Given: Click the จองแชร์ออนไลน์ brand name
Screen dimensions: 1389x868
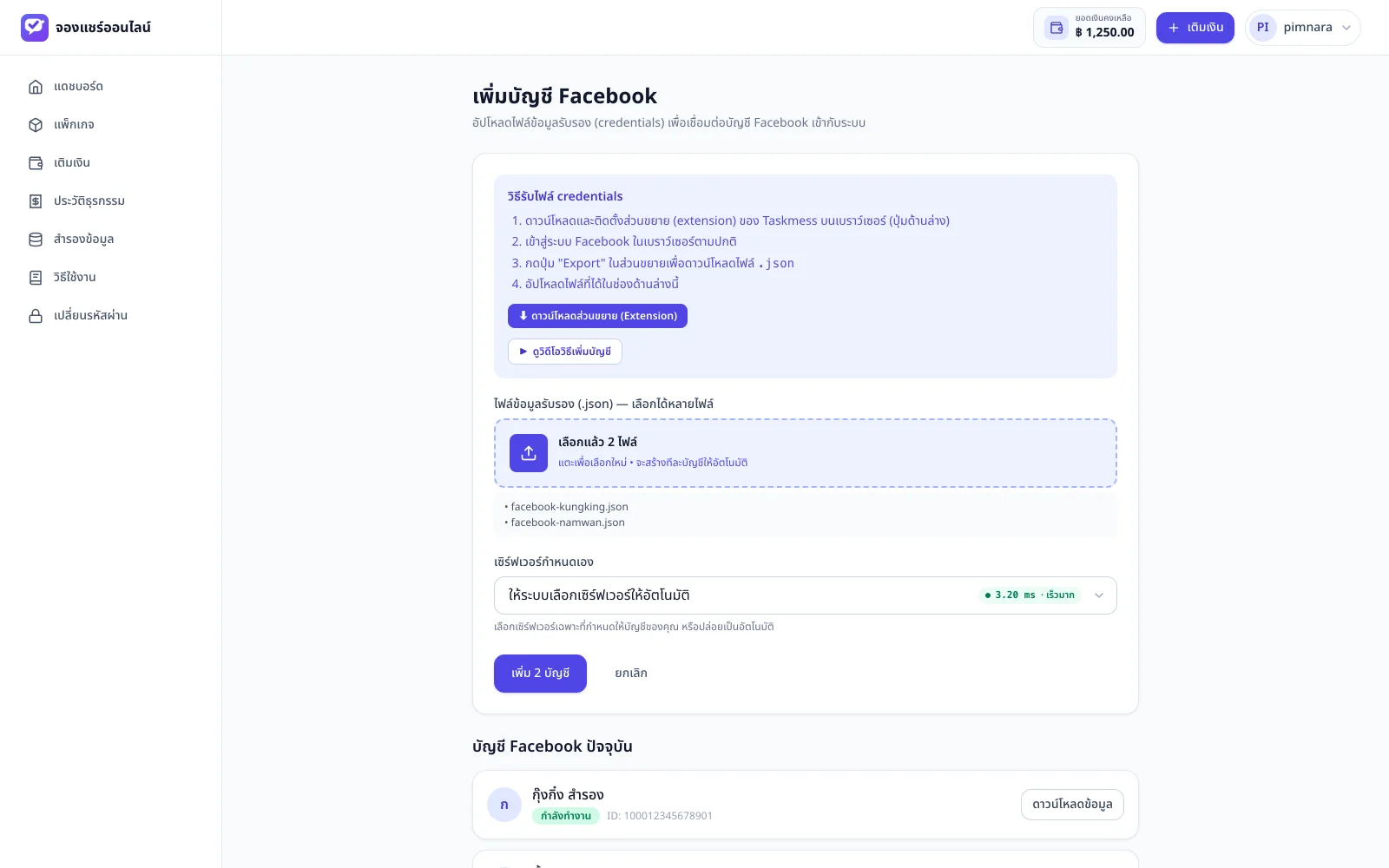Looking at the screenshot, I should coord(103,28).
